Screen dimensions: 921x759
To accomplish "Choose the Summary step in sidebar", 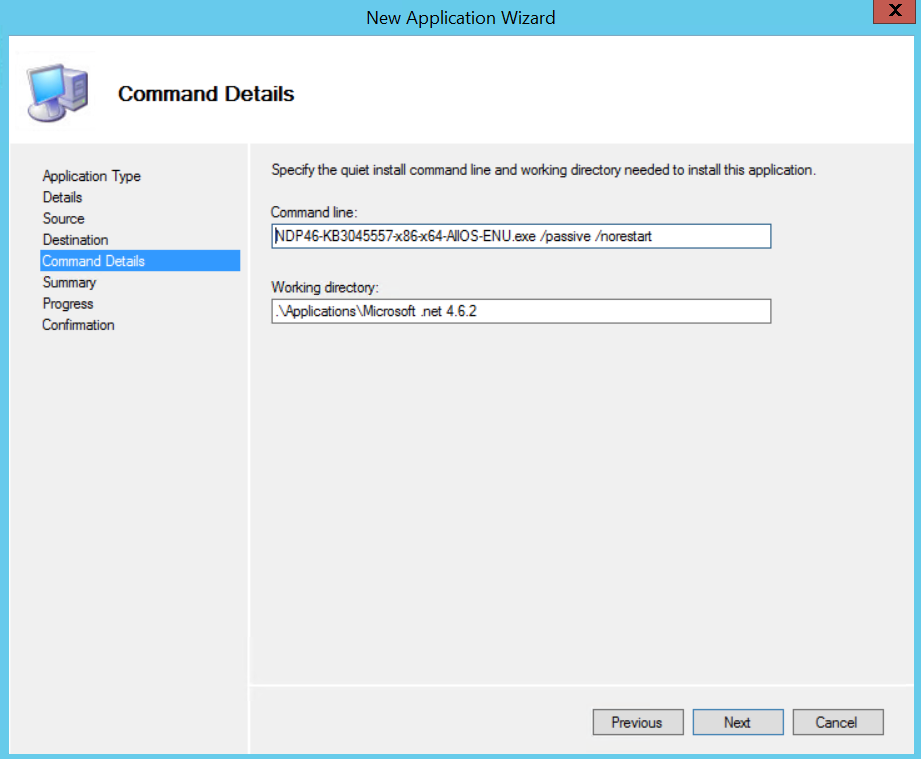I will [x=69, y=282].
